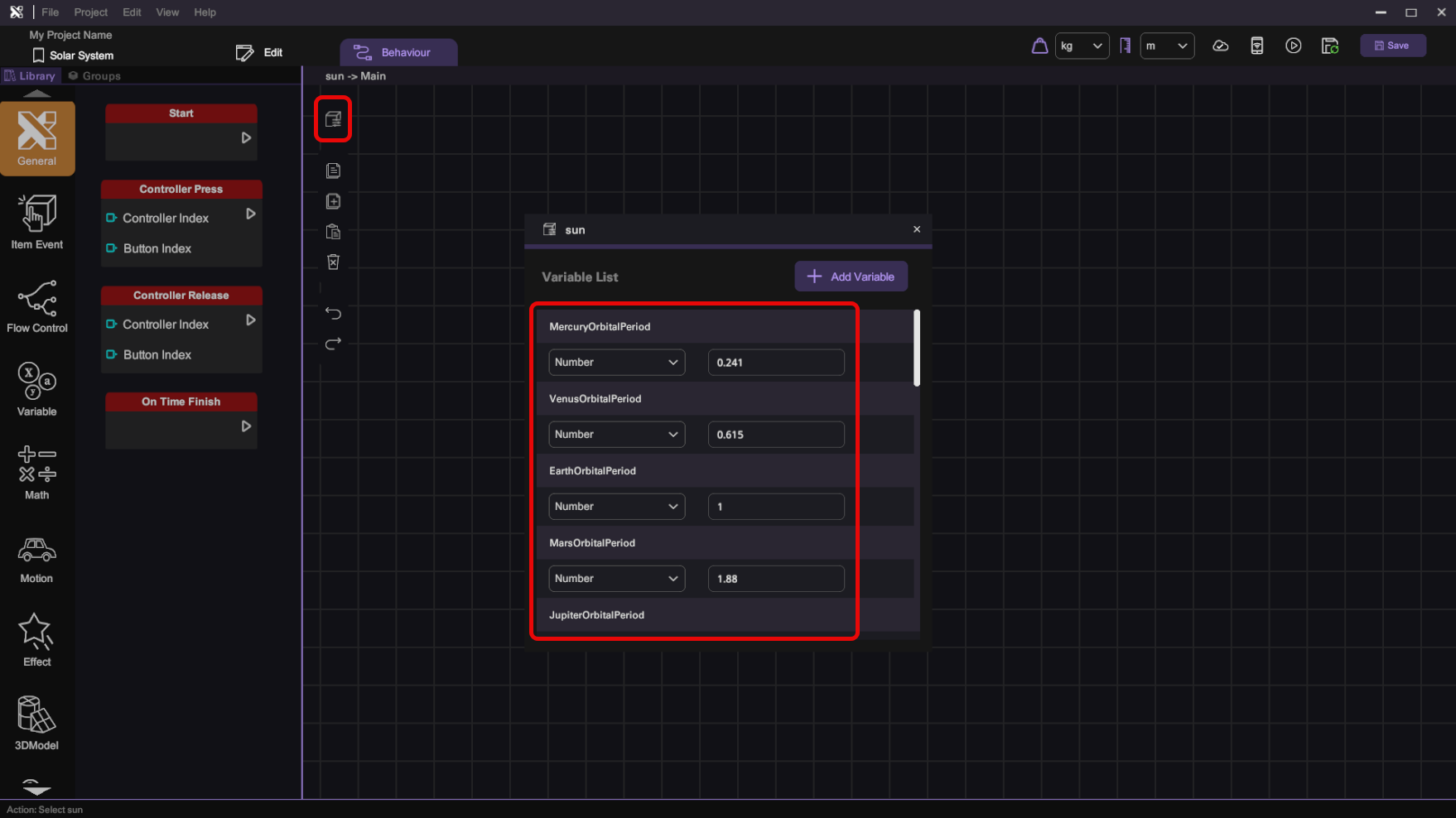Click Controller Release node output arrow
Image resolution: width=1456 pixels, height=818 pixels.
(251, 320)
